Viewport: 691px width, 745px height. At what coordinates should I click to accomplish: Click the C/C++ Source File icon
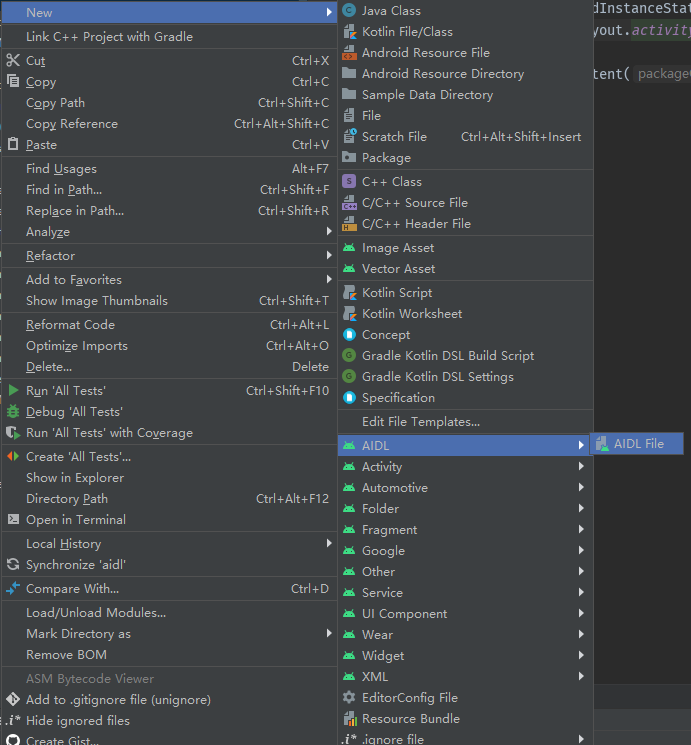pos(349,203)
